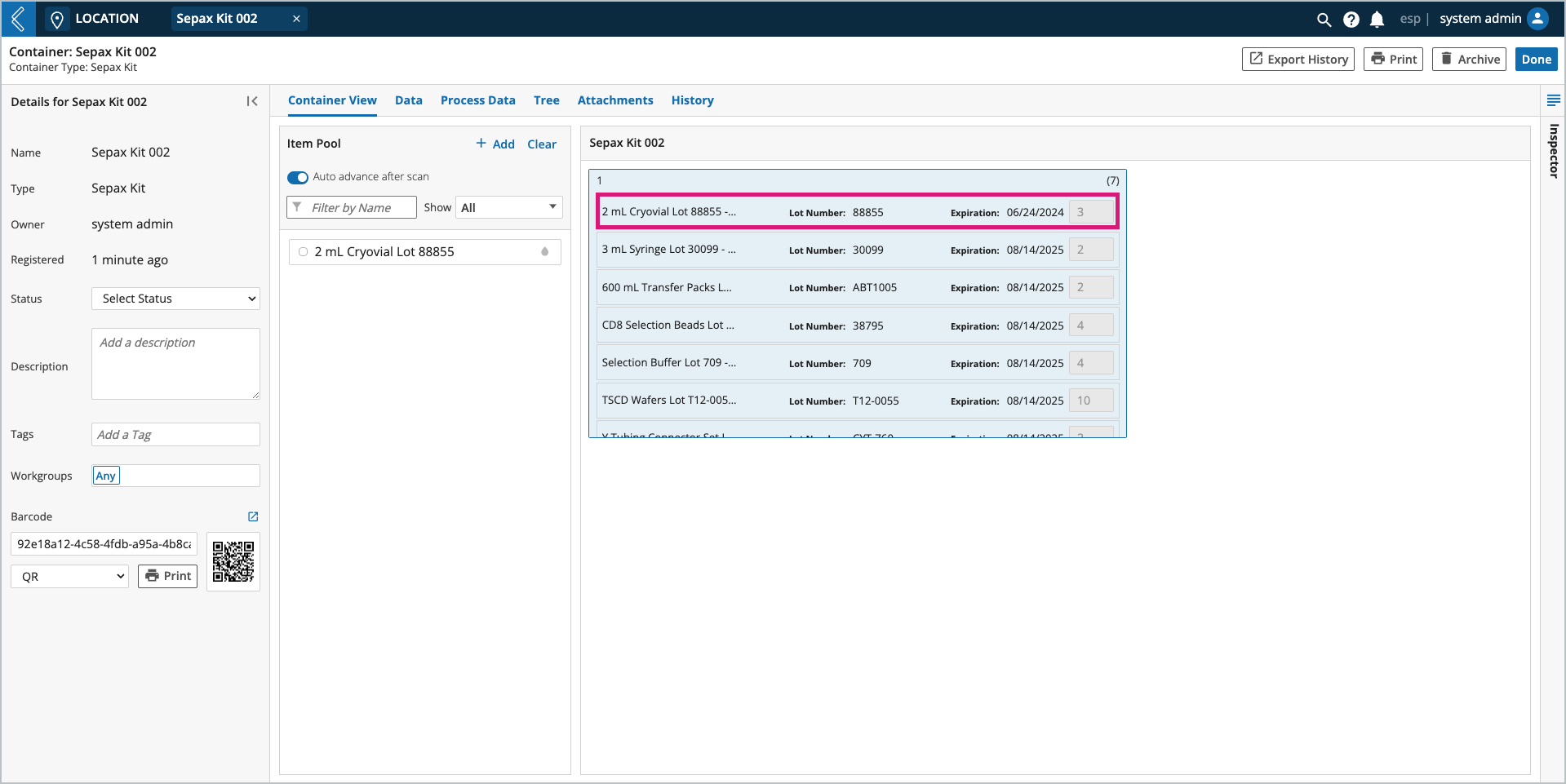Open the Tree tab
This screenshot has height=784, width=1566.
tap(547, 100)
